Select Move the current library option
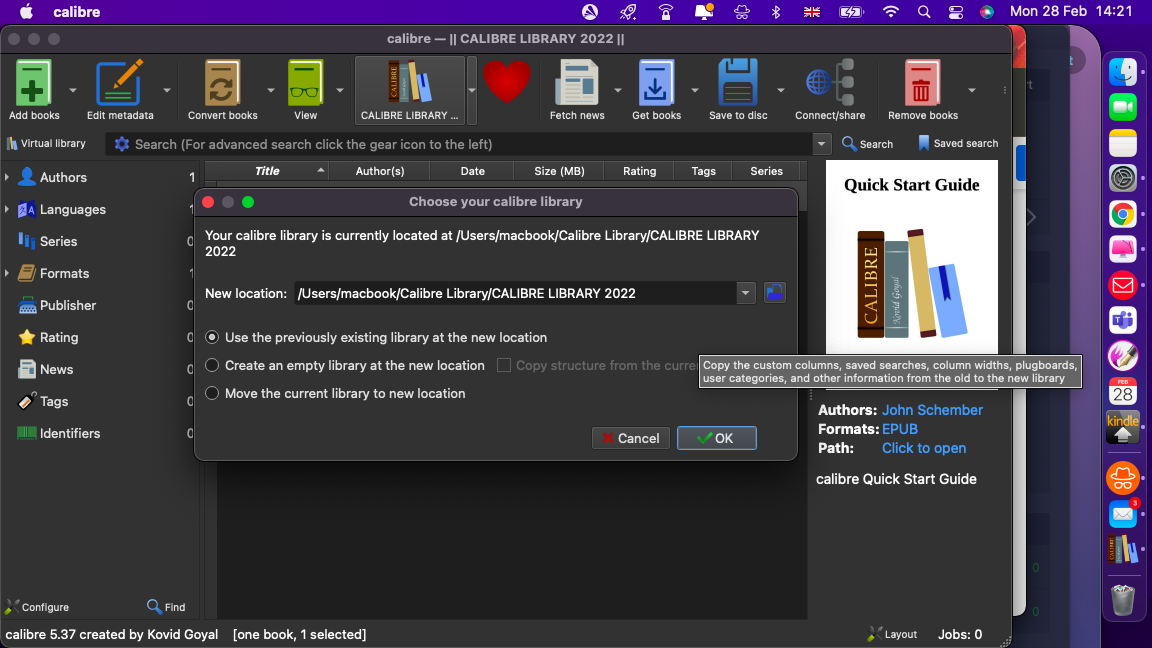The image size is (1152, 648). coord(336,393)
